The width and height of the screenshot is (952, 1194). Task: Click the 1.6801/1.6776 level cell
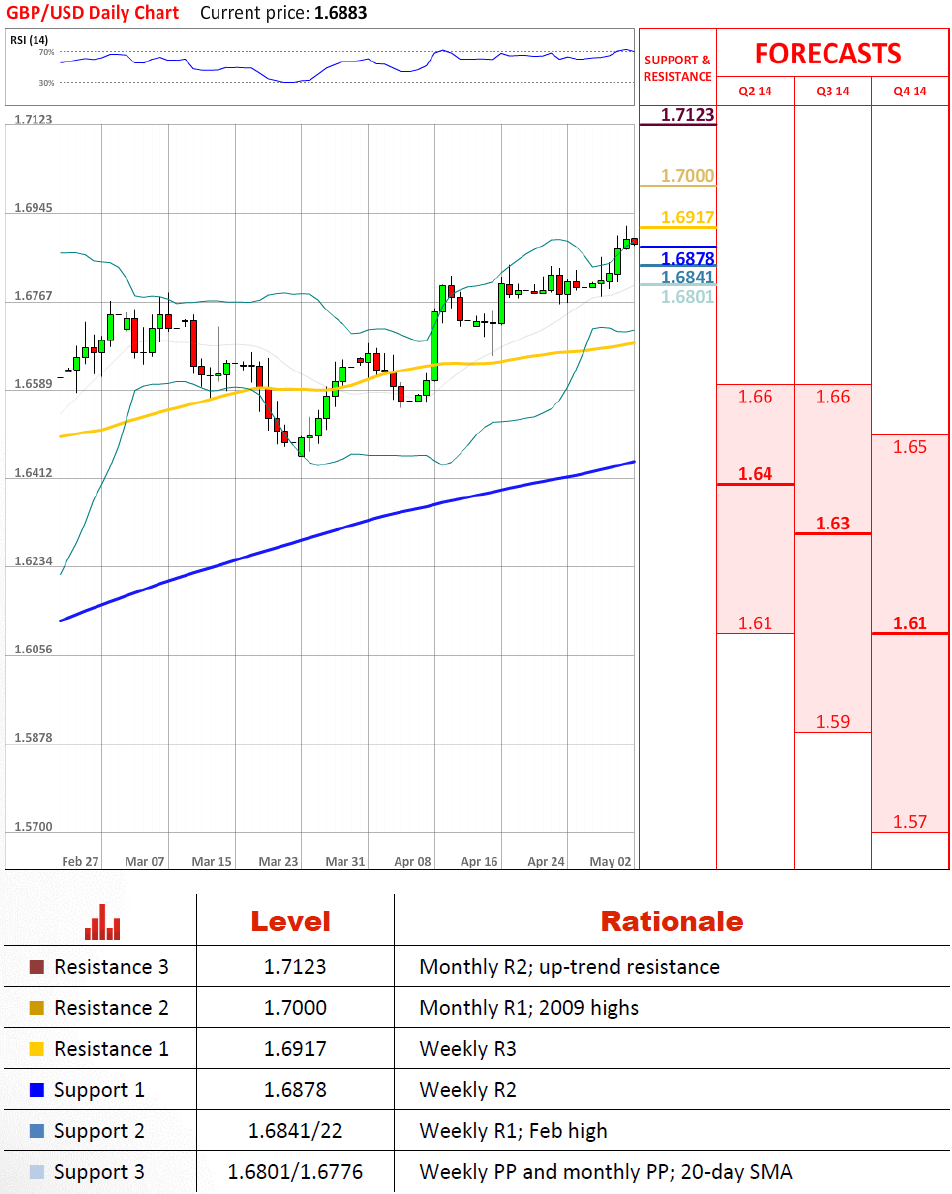pyautogui.click(x=295, y=1173)
